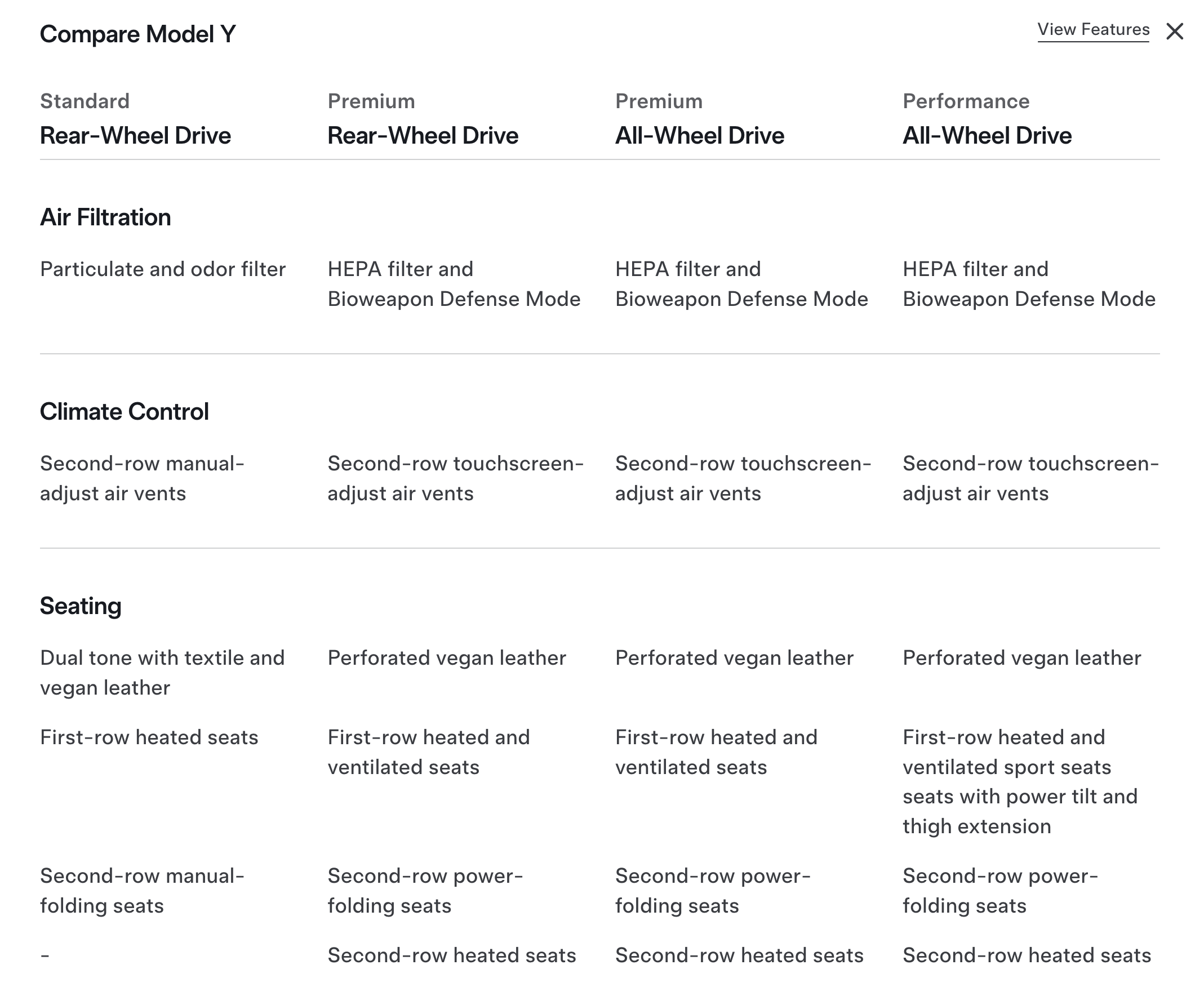
Task: Click Second-row manual-folding seats text
Action: pyautogui.click(x=141, y=891)
